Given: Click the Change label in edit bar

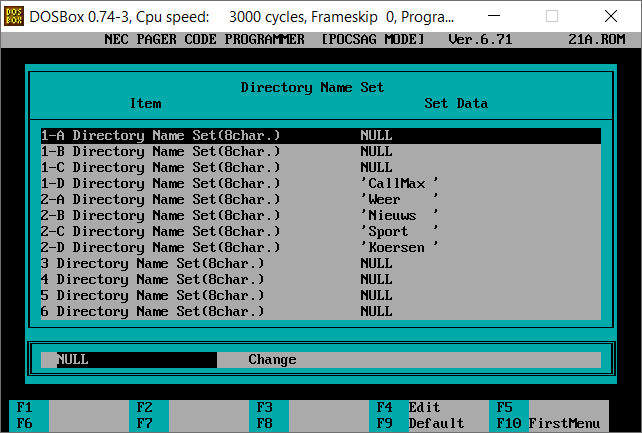Looking at the screenshot, I should tap(272, 360).
